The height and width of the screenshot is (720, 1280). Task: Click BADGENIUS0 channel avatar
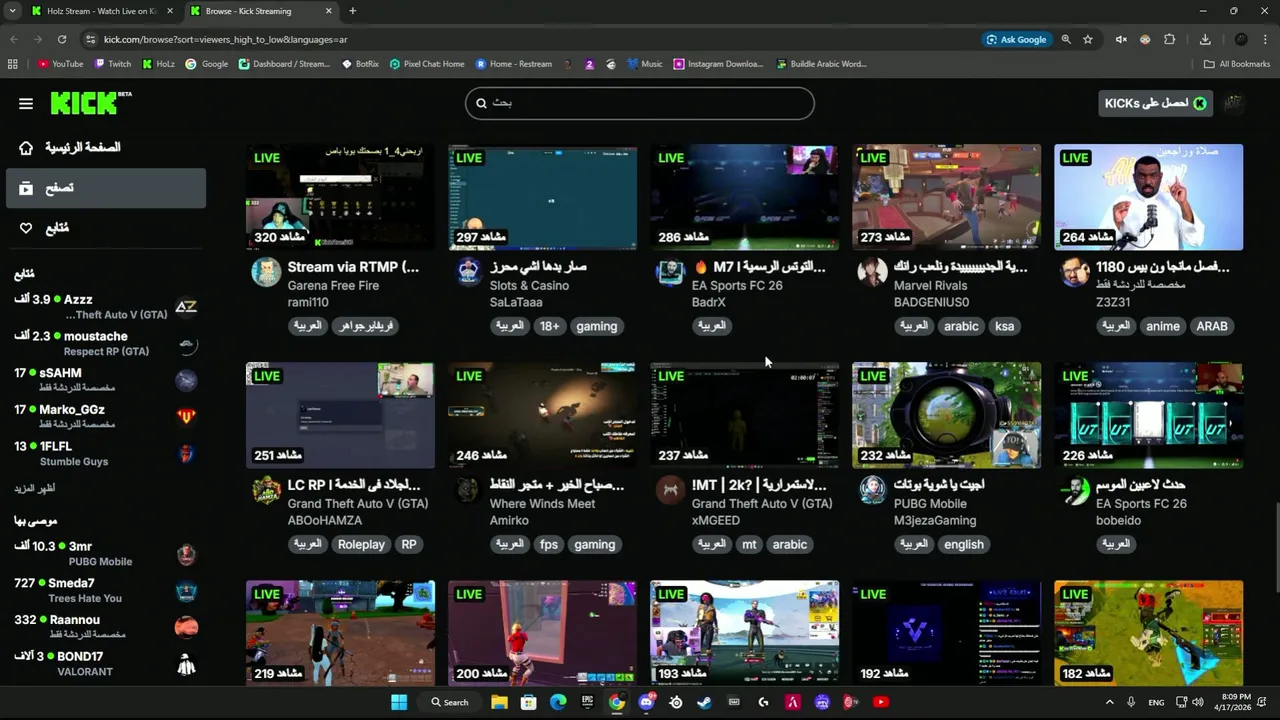click(x=872, y=272)
